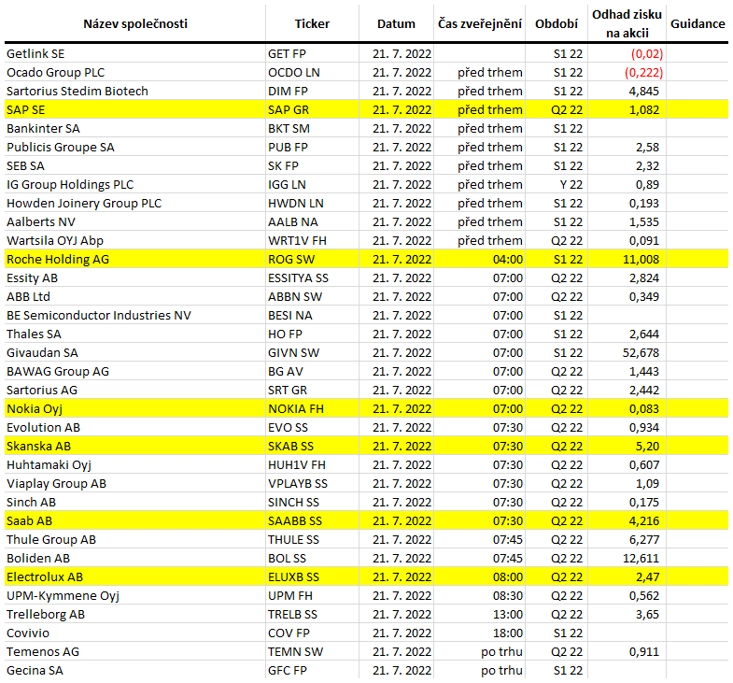This screenshot has height=683, width=733.
Task: Click the time '18:00' in Covivio row
Action: click(508, 633)
